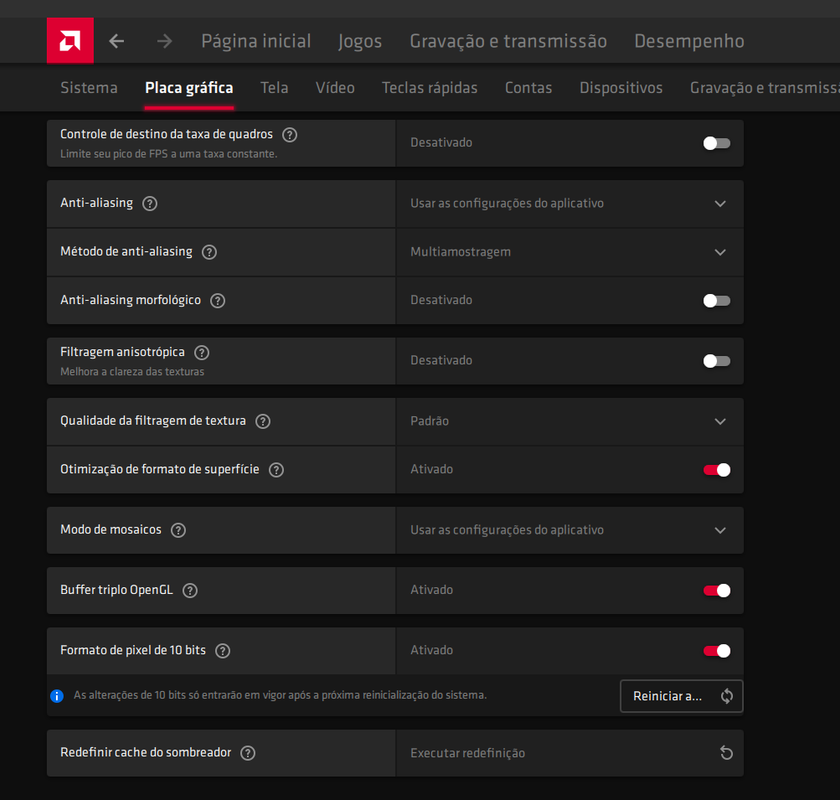This screenshot has height=800, width=840.
Task: Open Página inicial tab
Action: (x=256, y=41)
